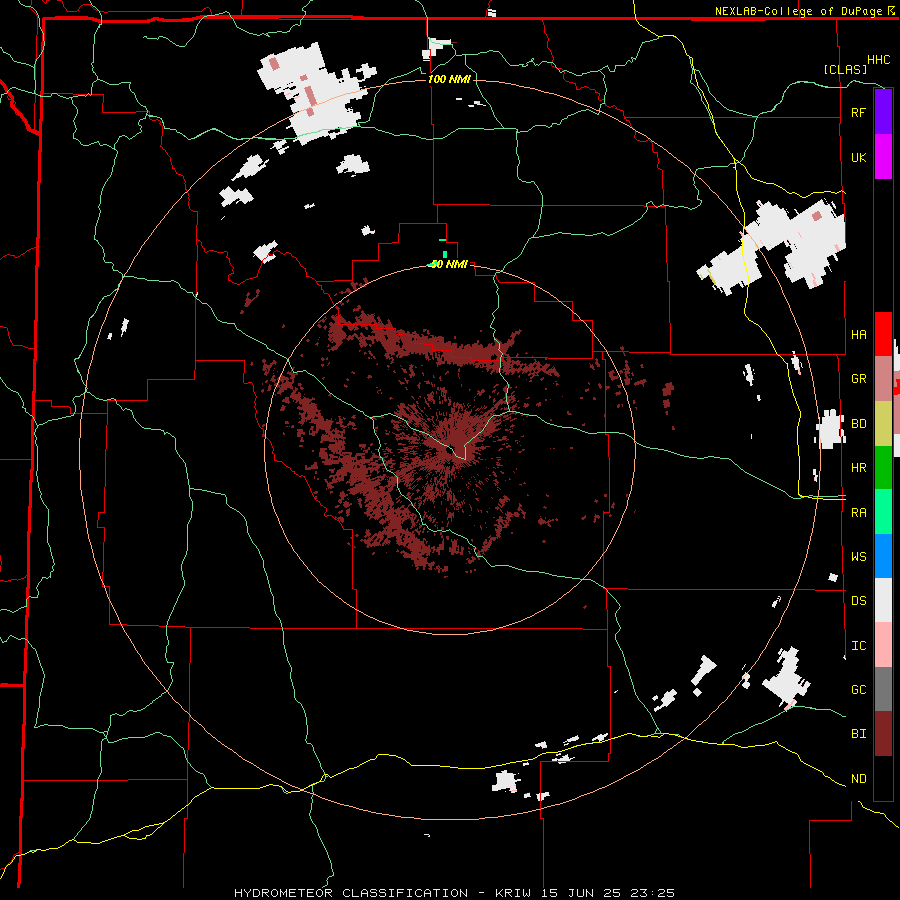Viewport: 900px width, 900px height.
Task: Click the HR green legend swatch
Action: (x=883, y=468)
